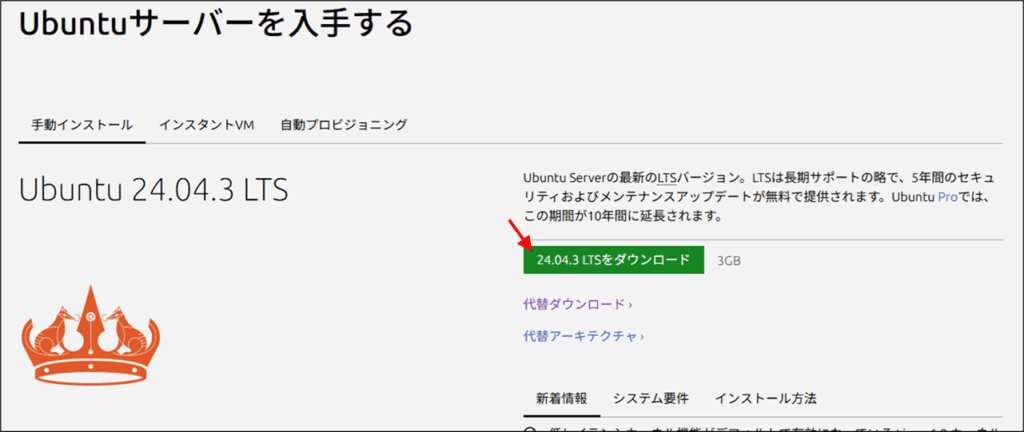Click the 3GB file size label
Viewport: 1024px width, 432px height.
point(729,260)
